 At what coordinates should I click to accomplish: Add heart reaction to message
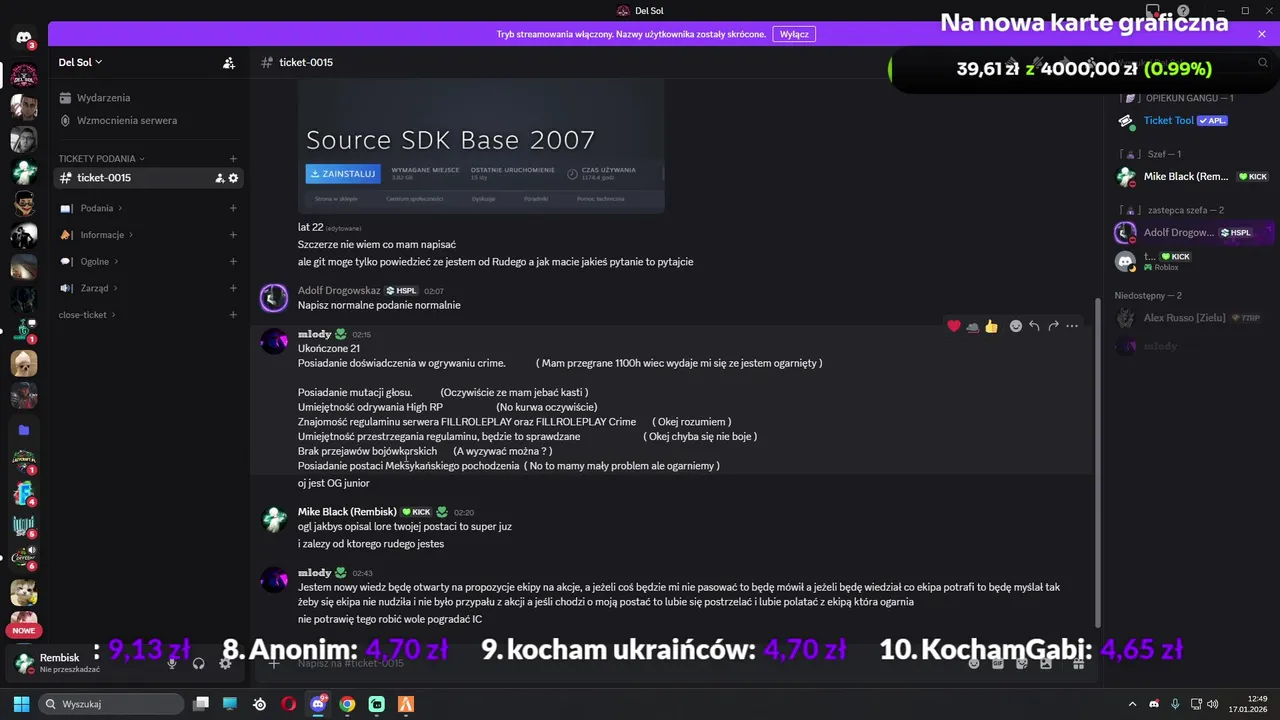click(954, 326)
